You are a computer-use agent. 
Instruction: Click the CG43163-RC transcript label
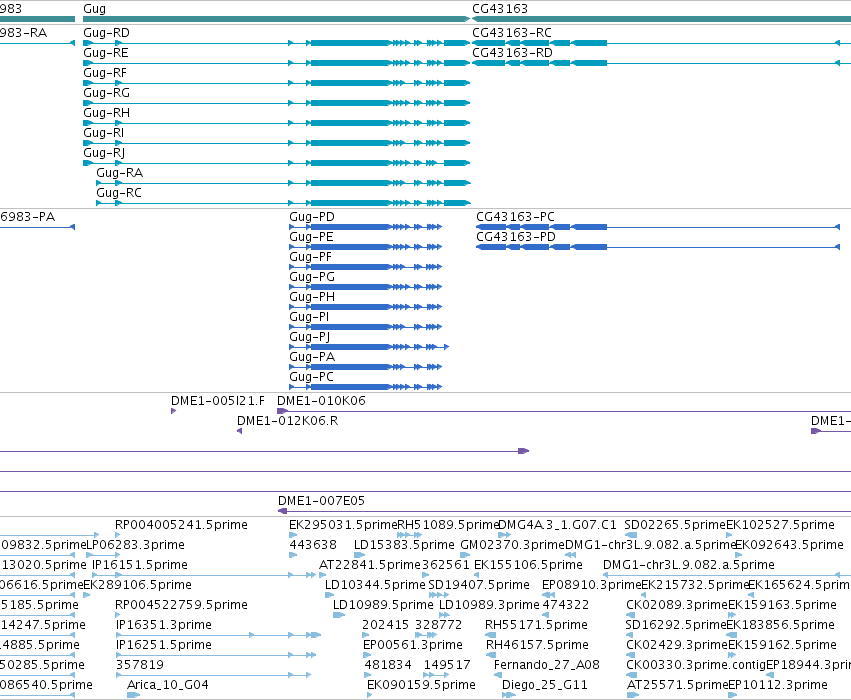pos(512,33)
